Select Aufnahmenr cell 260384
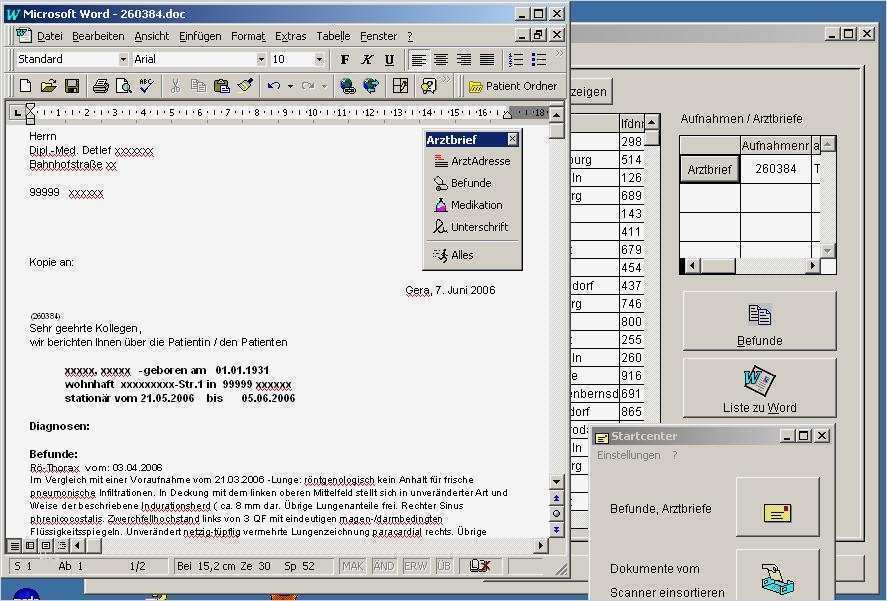 (x=776, y=169)
